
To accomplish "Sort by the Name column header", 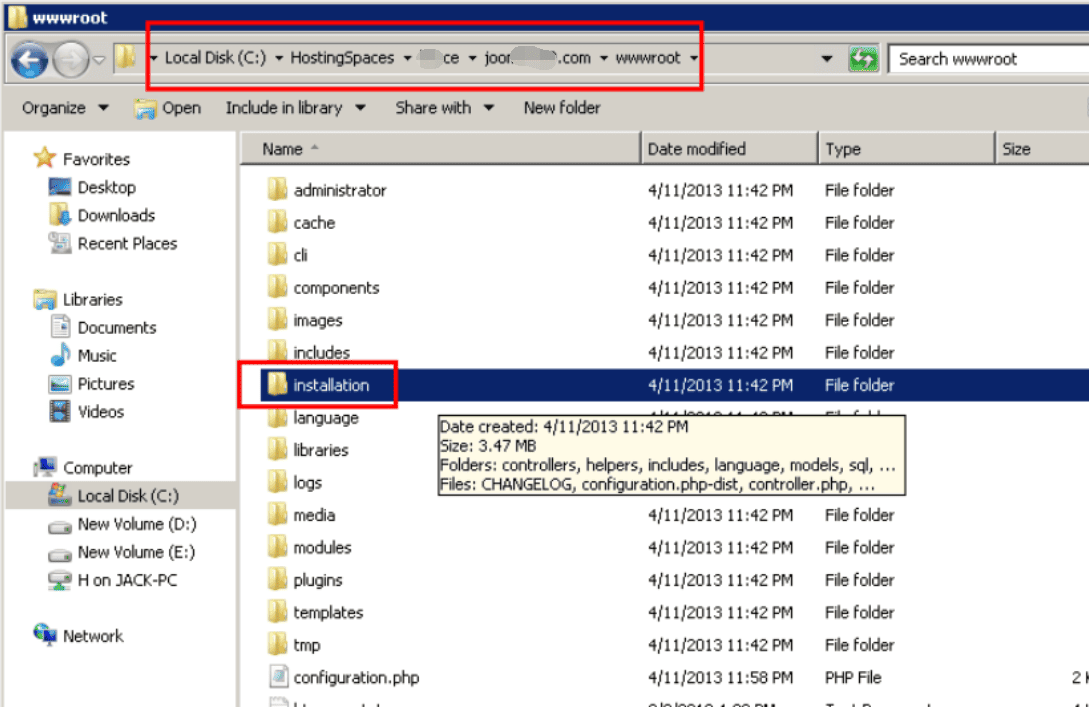I will [440, 149].
